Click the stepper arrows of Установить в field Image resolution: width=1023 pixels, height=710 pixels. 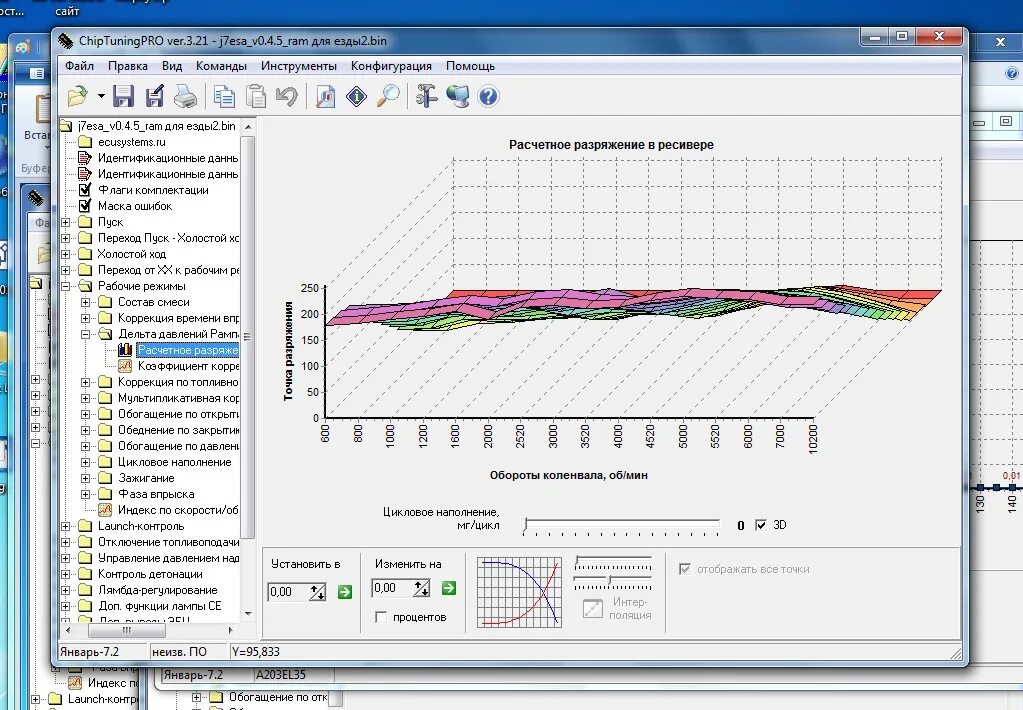[317, 592]
